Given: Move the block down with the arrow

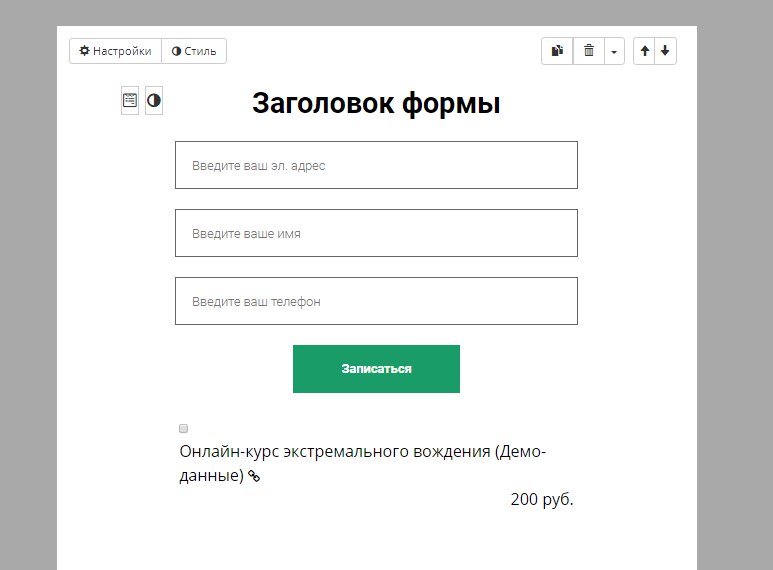Looking at the screenshot, I should pyautogui.click(x=666, y=51).
